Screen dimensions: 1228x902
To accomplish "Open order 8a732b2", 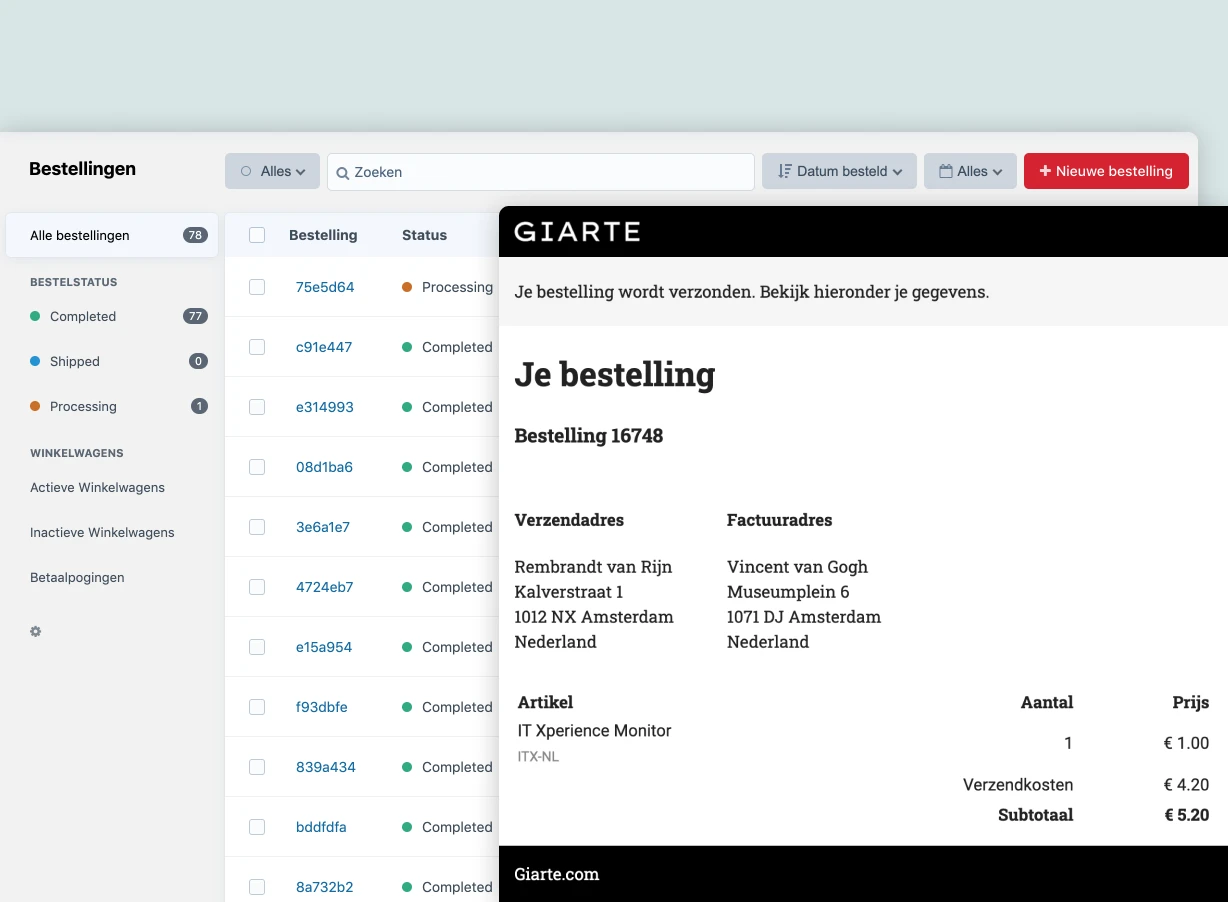I will 324,887.
